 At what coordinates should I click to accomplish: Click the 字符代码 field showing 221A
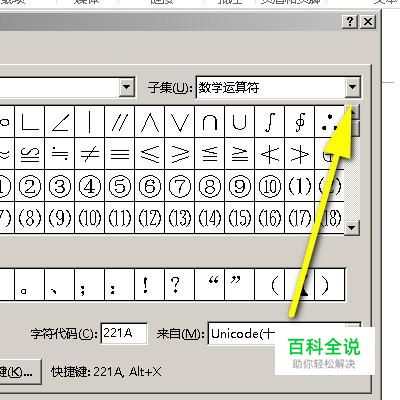point(124,333)
